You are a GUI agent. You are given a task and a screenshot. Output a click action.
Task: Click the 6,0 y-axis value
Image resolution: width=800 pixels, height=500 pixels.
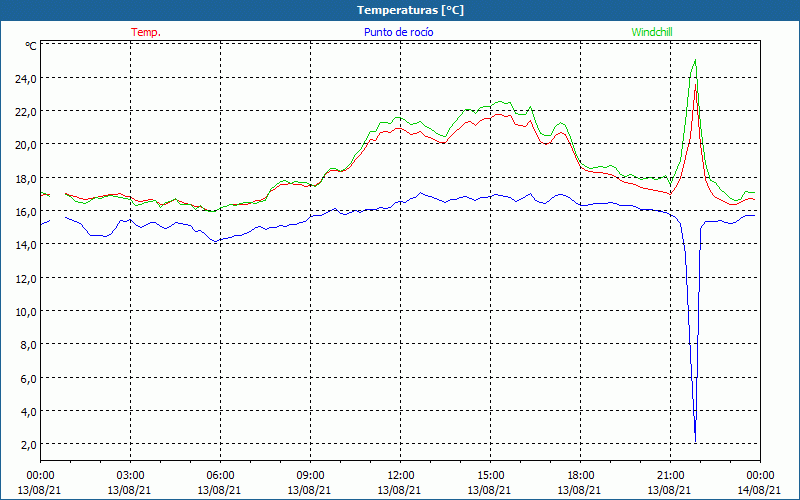pos(28,378)
